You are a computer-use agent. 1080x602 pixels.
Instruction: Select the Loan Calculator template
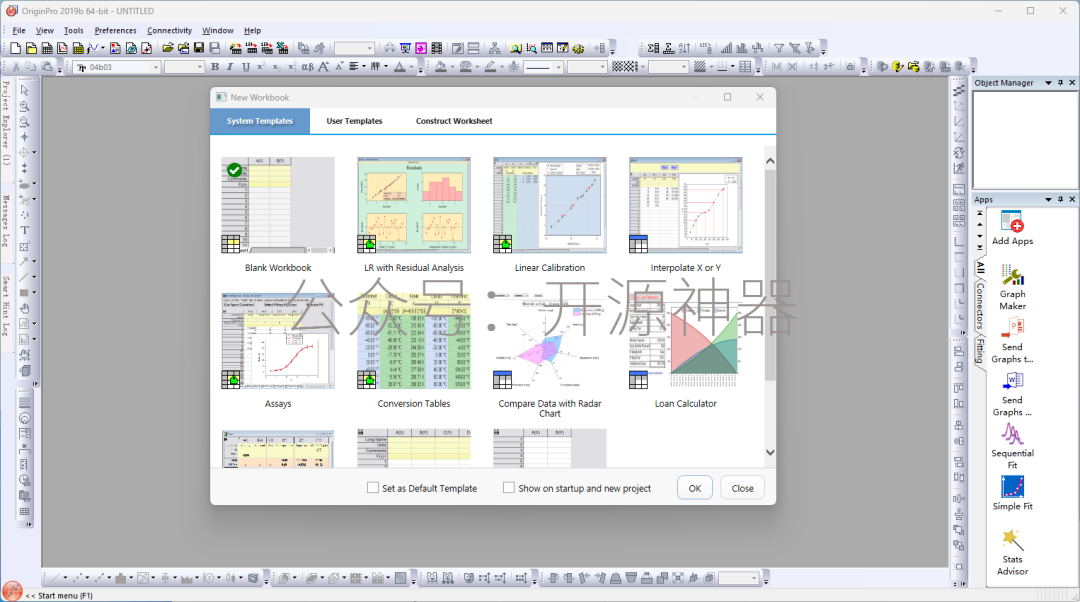685,351
